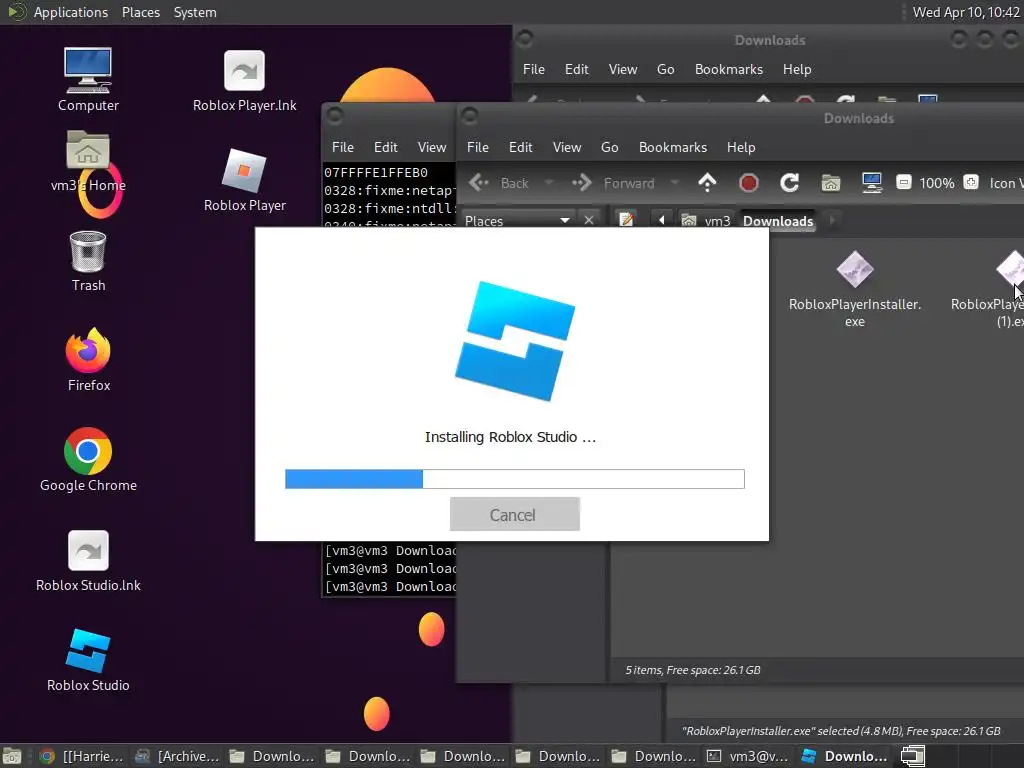Screen dimensions: 1024x768
Task: Click the Roblox Studio installation progress bar
Action: [515, 479]
